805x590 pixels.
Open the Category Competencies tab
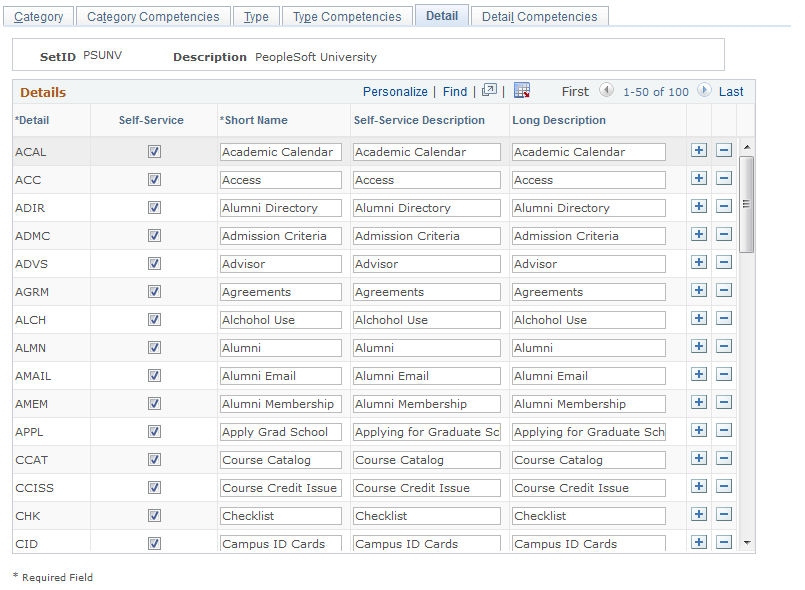click(x=153, y=16)
